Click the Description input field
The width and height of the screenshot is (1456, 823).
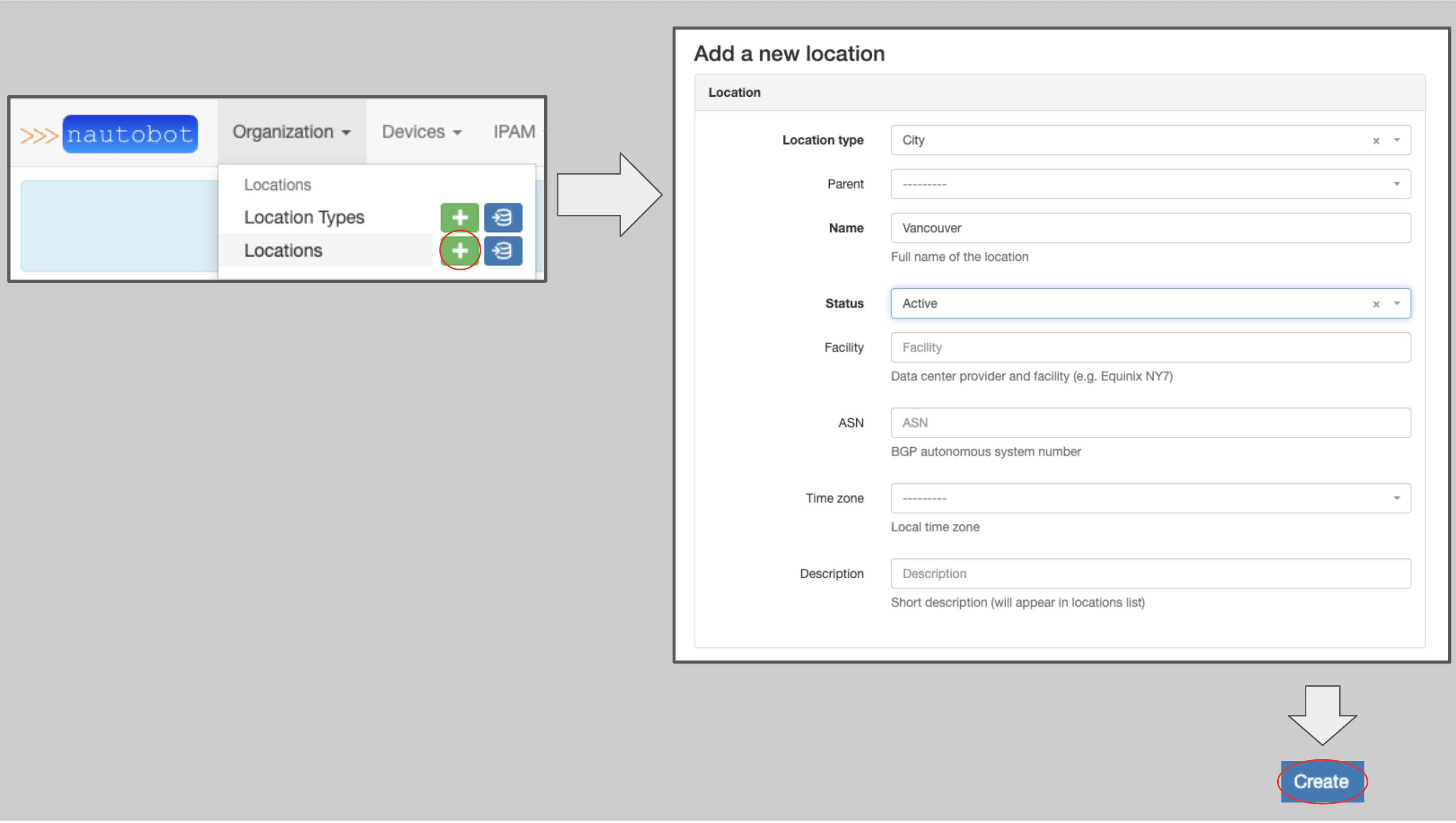pos(1149,573)
